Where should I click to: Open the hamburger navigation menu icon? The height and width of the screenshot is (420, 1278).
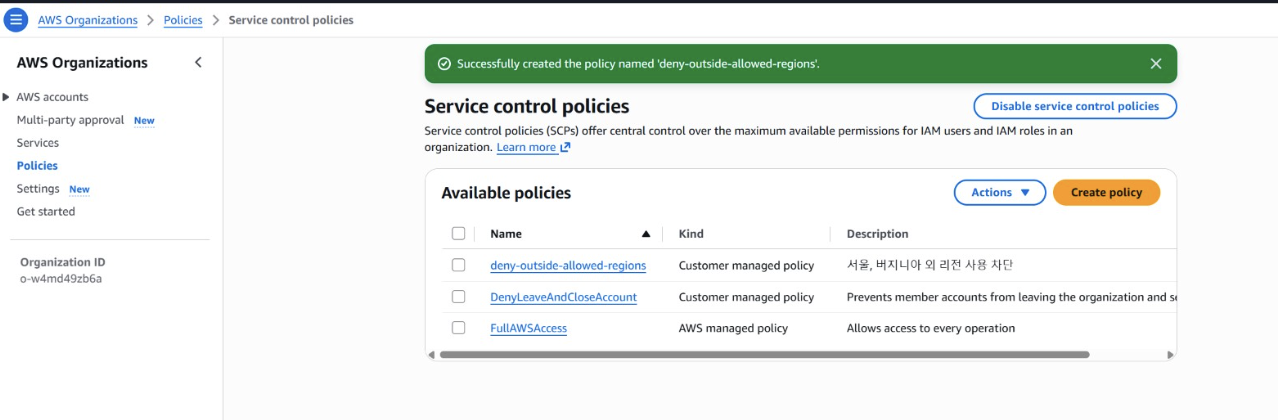coord(16,20)
